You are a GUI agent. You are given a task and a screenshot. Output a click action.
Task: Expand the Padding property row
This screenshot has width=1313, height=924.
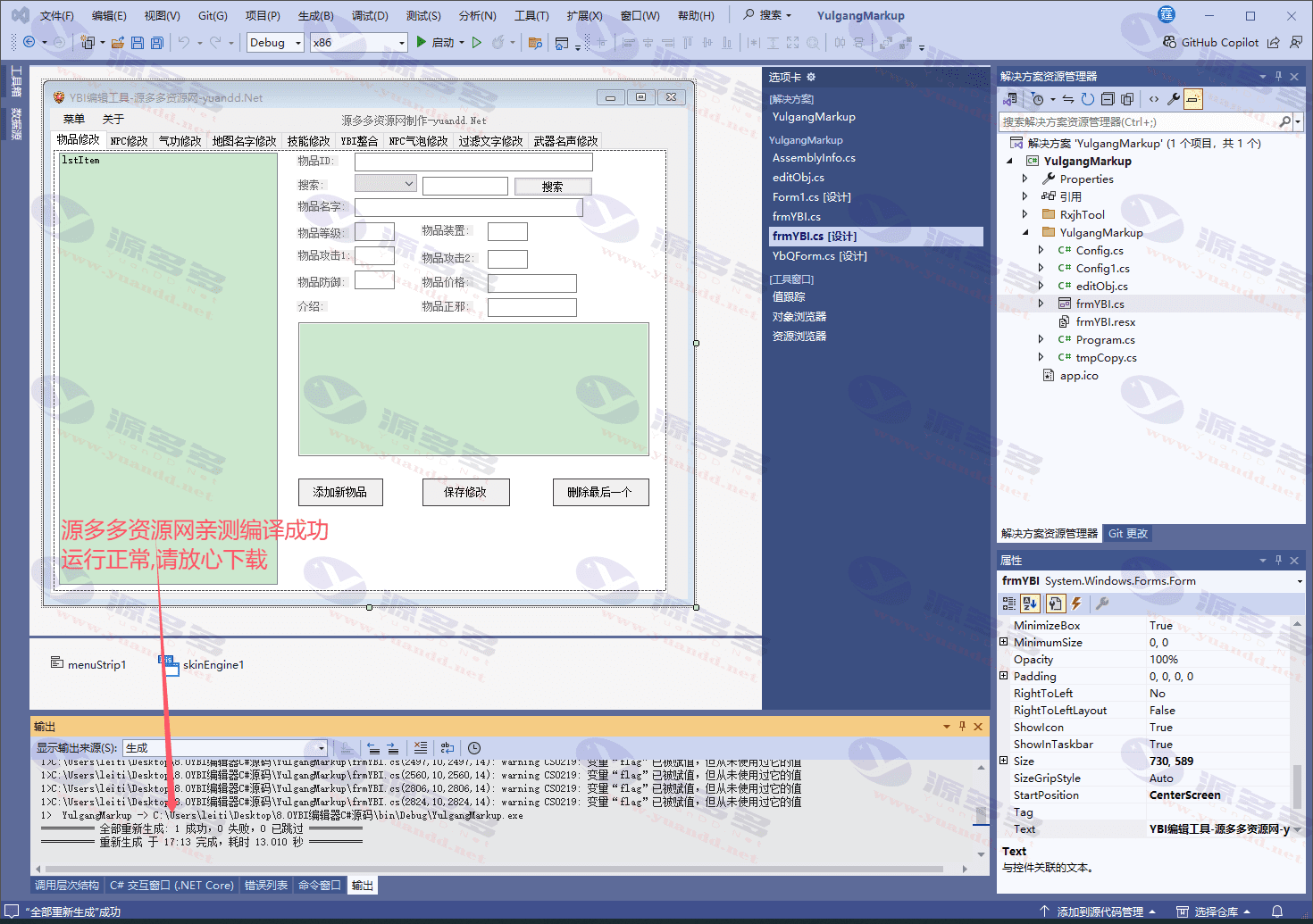coord(1004,676)
